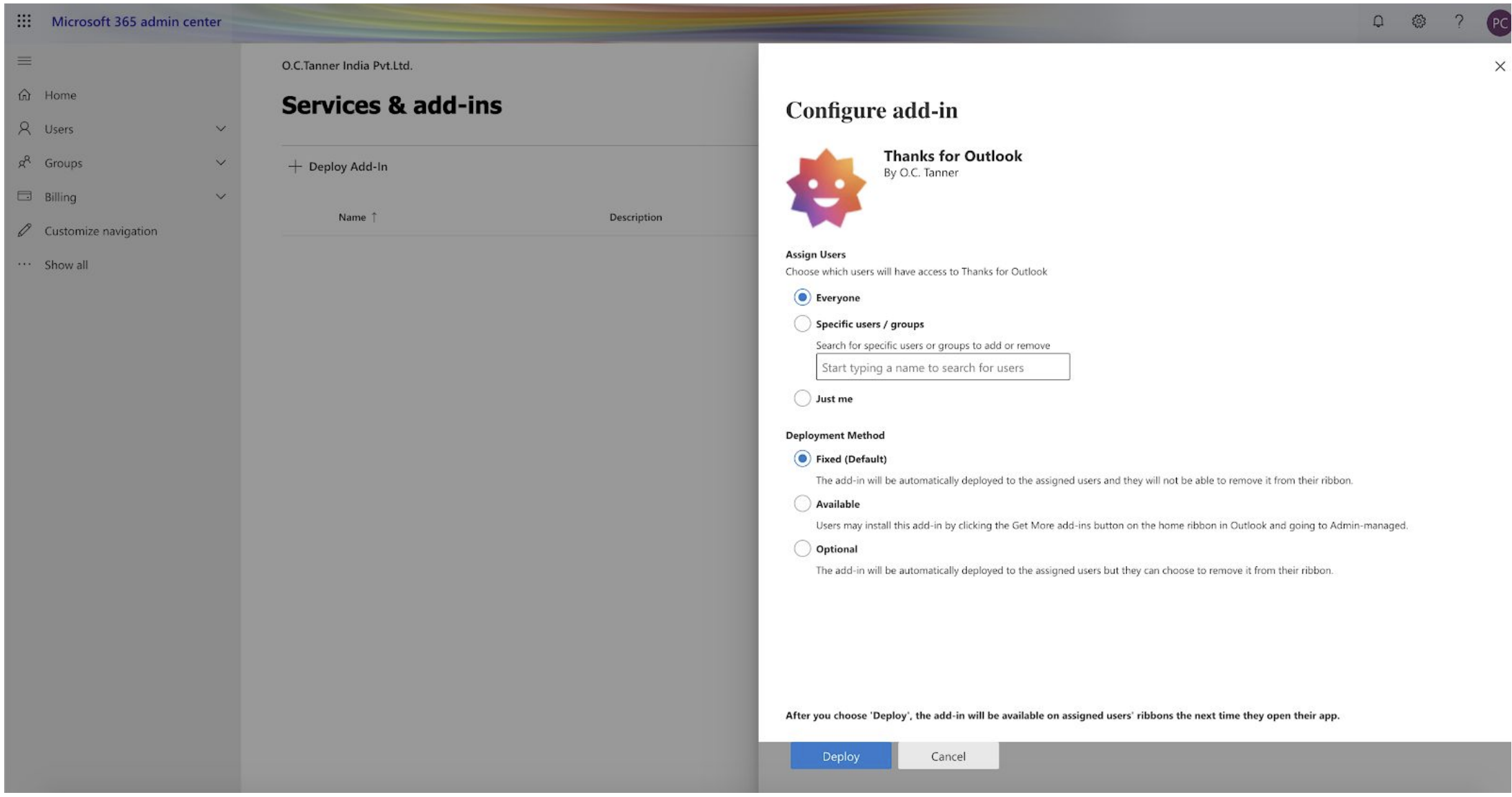Click the help question mark icon

click(1458, 21)
